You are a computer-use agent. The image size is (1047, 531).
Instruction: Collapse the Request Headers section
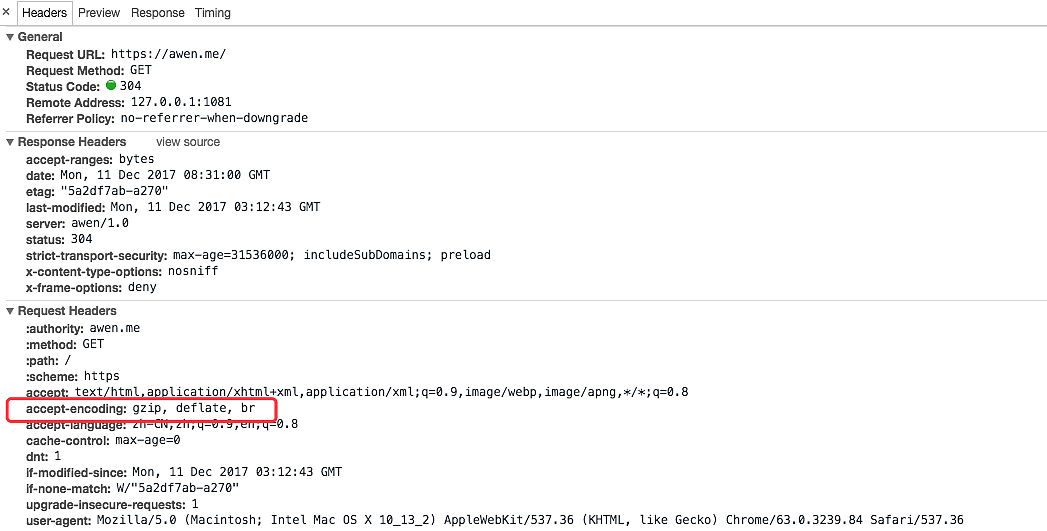pos(10,311)
